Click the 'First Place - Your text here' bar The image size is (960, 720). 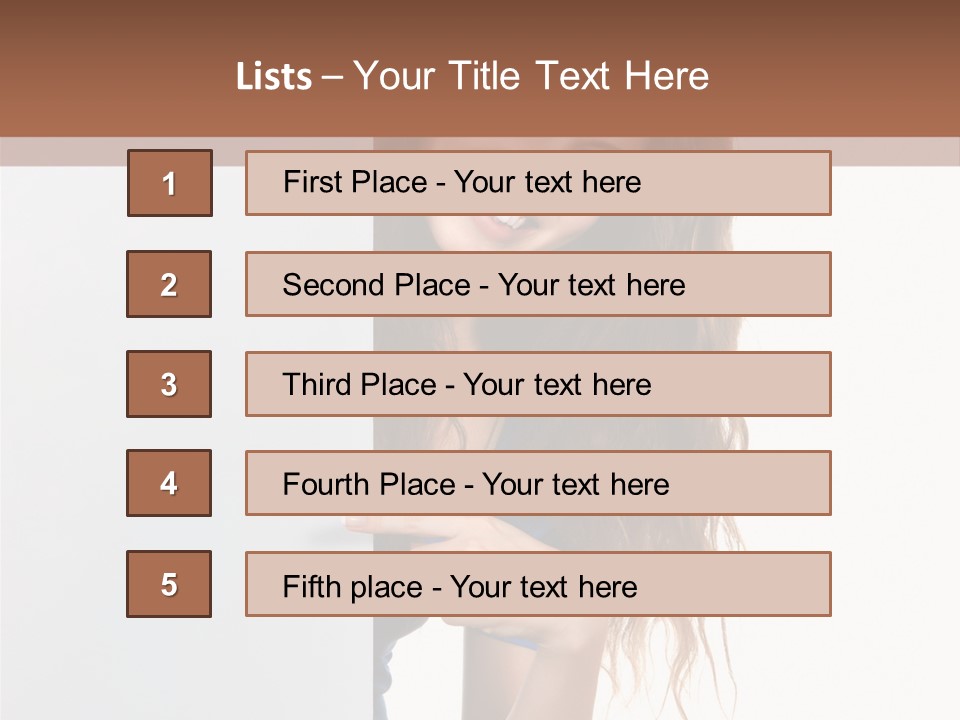pyautogui.click(x=538, y=183)
